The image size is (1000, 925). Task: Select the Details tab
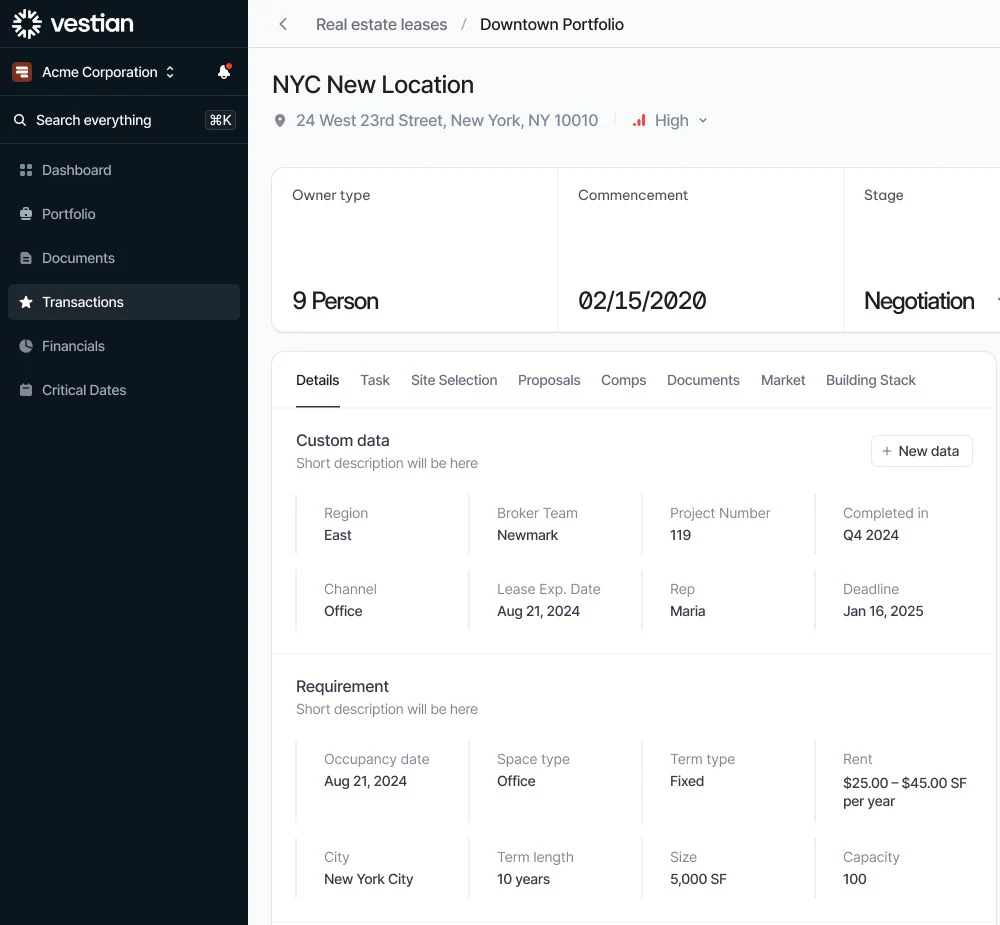(318, 380)
